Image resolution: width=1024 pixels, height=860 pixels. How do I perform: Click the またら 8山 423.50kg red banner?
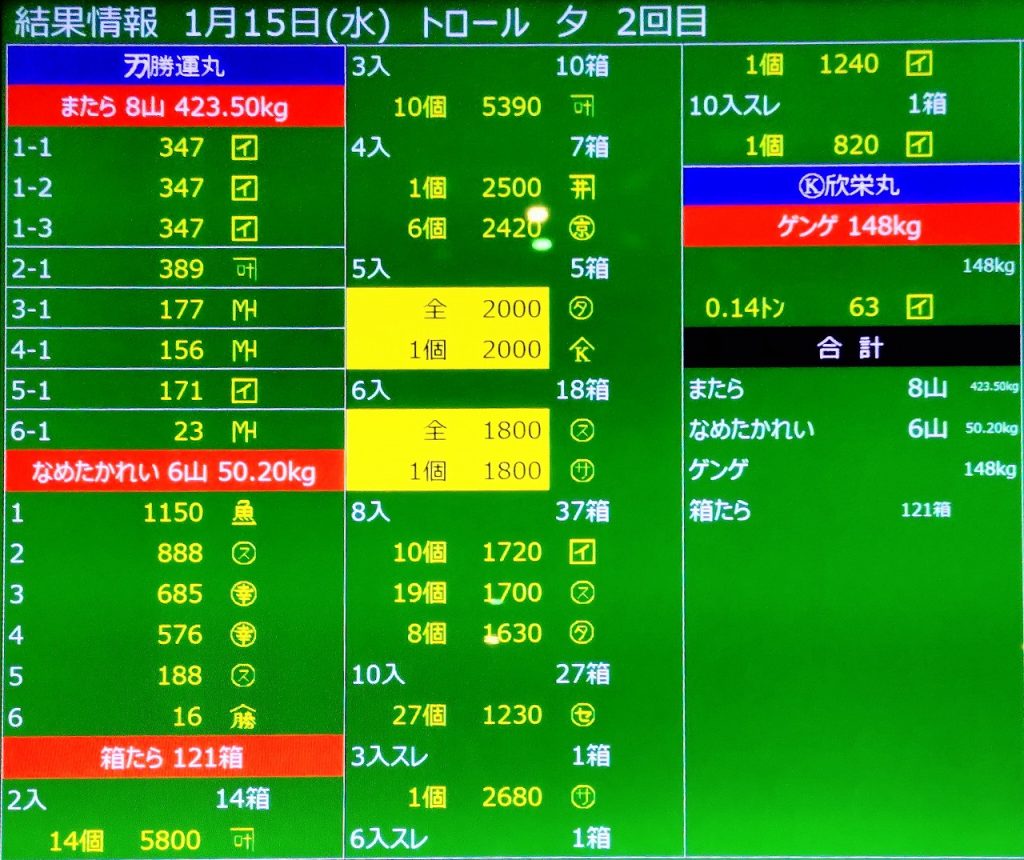(175, 107)
